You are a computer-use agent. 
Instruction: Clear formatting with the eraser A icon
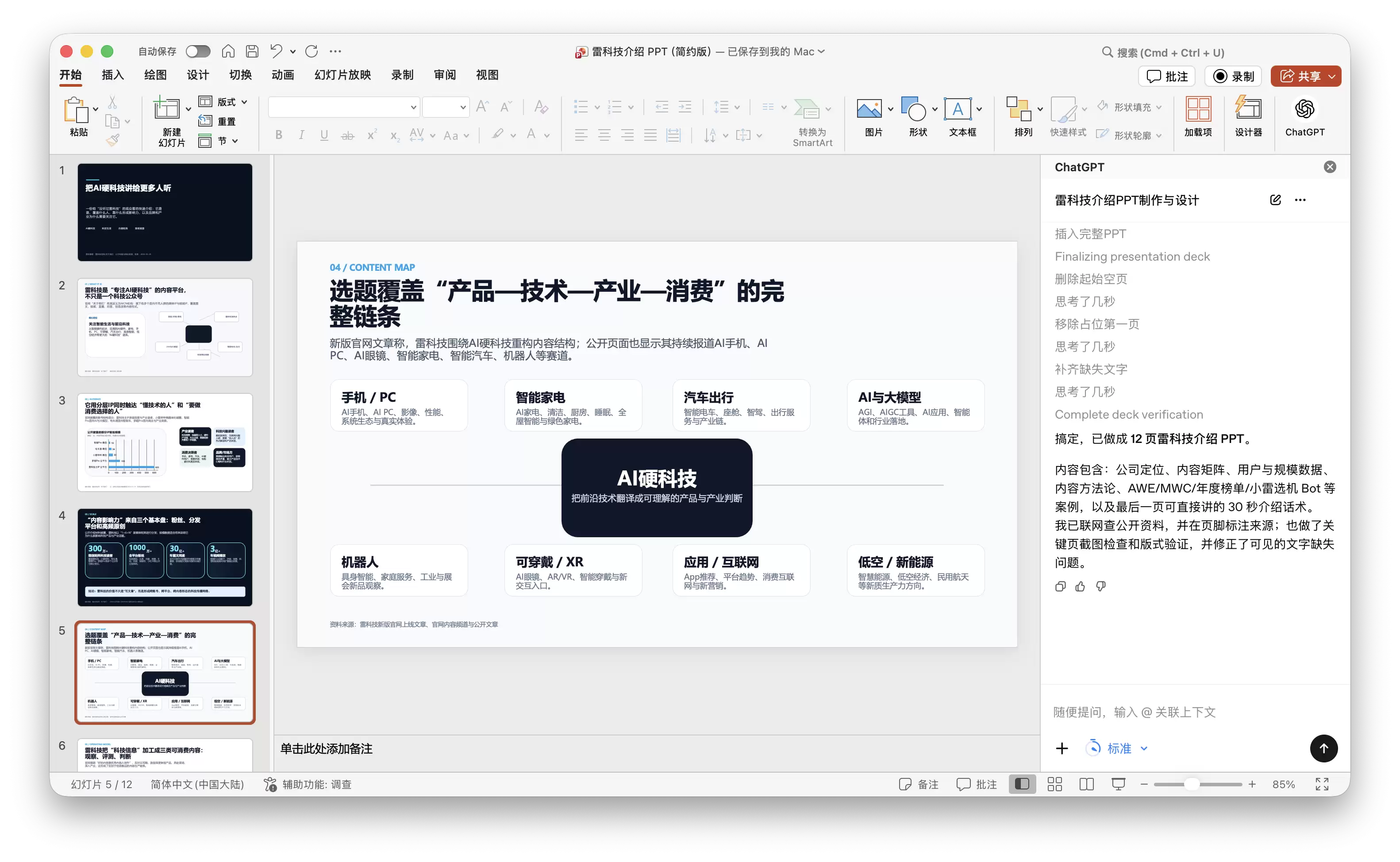(x=541, y=107)
